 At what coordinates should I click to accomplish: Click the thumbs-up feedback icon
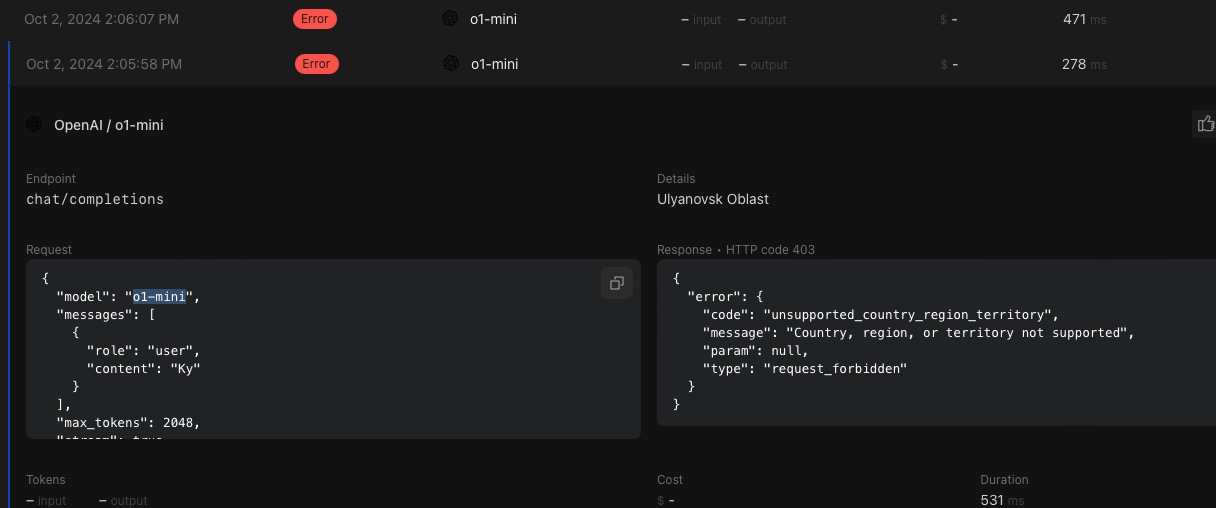(x=1205, y=124)
